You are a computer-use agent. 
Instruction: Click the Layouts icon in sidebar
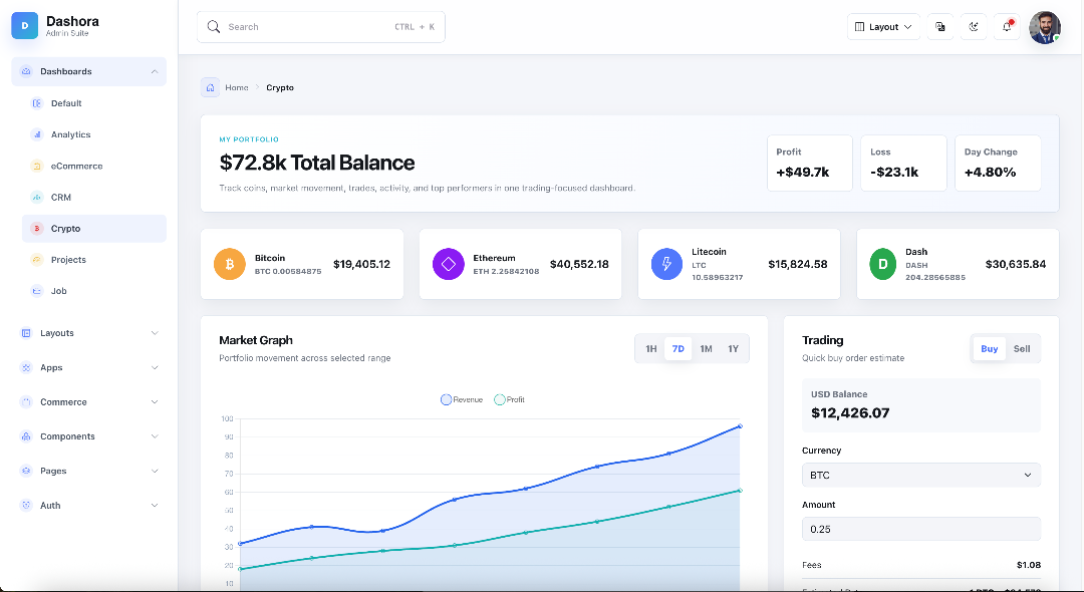pos(26,333)
